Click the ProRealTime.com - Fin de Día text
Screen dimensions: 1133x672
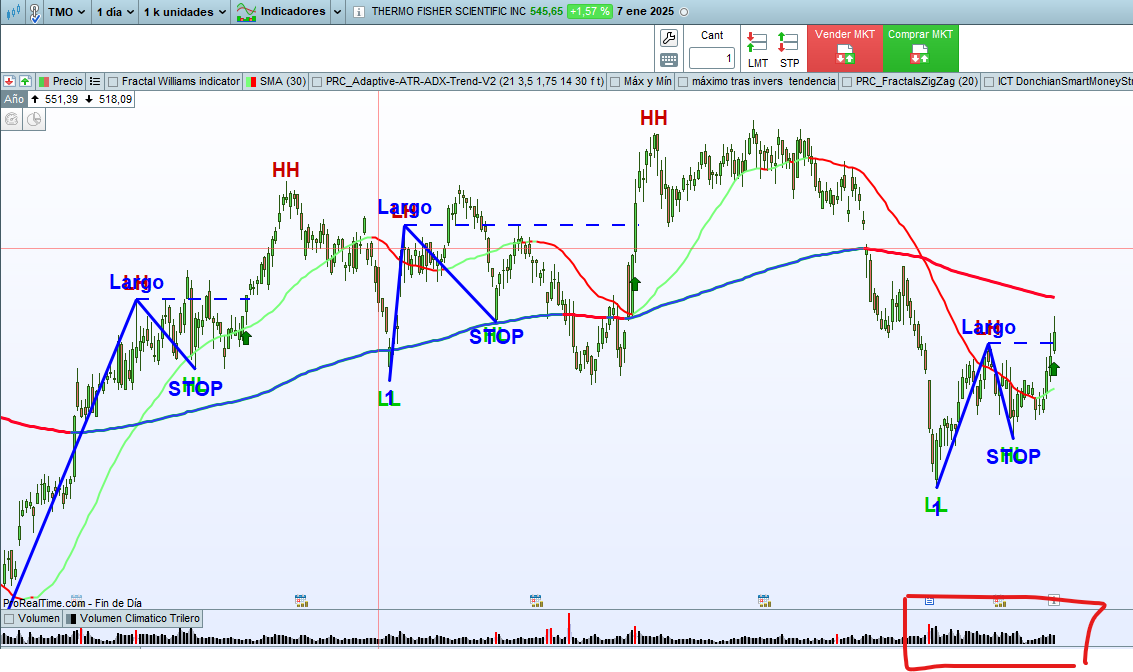click(73, 603)
